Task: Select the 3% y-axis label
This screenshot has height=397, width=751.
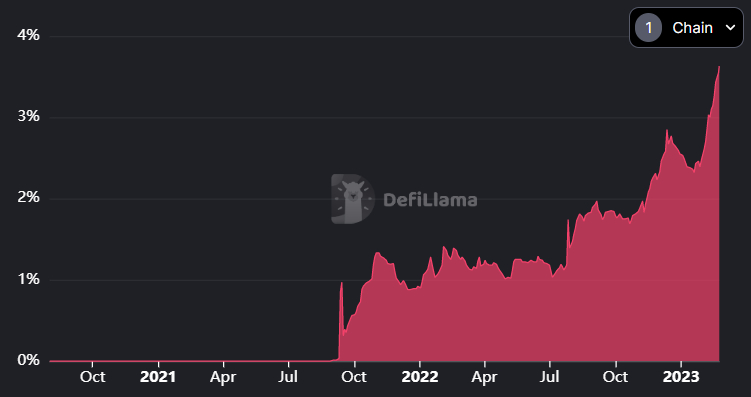Action: tap(29, 117)
